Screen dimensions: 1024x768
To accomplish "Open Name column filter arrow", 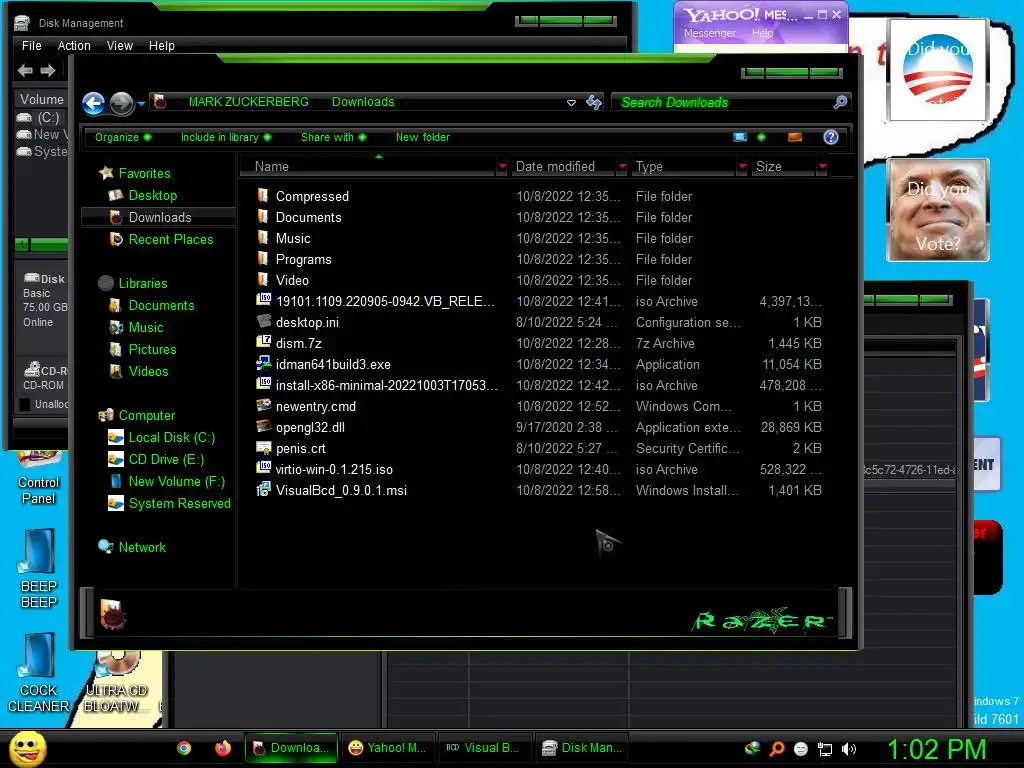I will click(502, 167).
